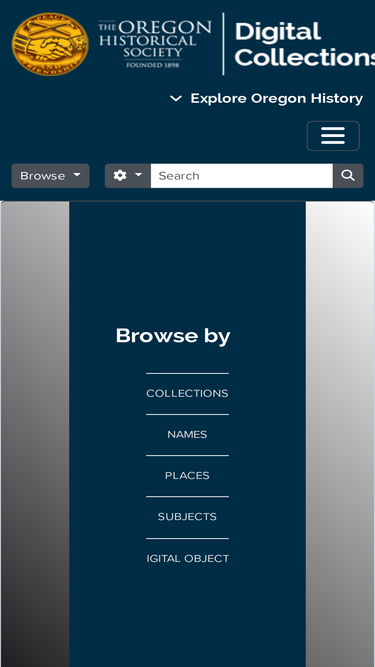Browse by Places
Viewport: 375px width, 667px height.
[187, 476]
